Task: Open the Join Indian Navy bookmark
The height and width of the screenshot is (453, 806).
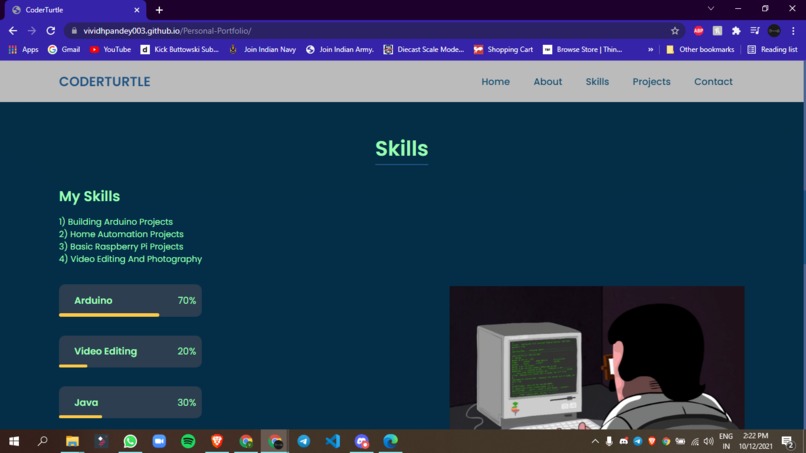Action: (x=263, y=49)
